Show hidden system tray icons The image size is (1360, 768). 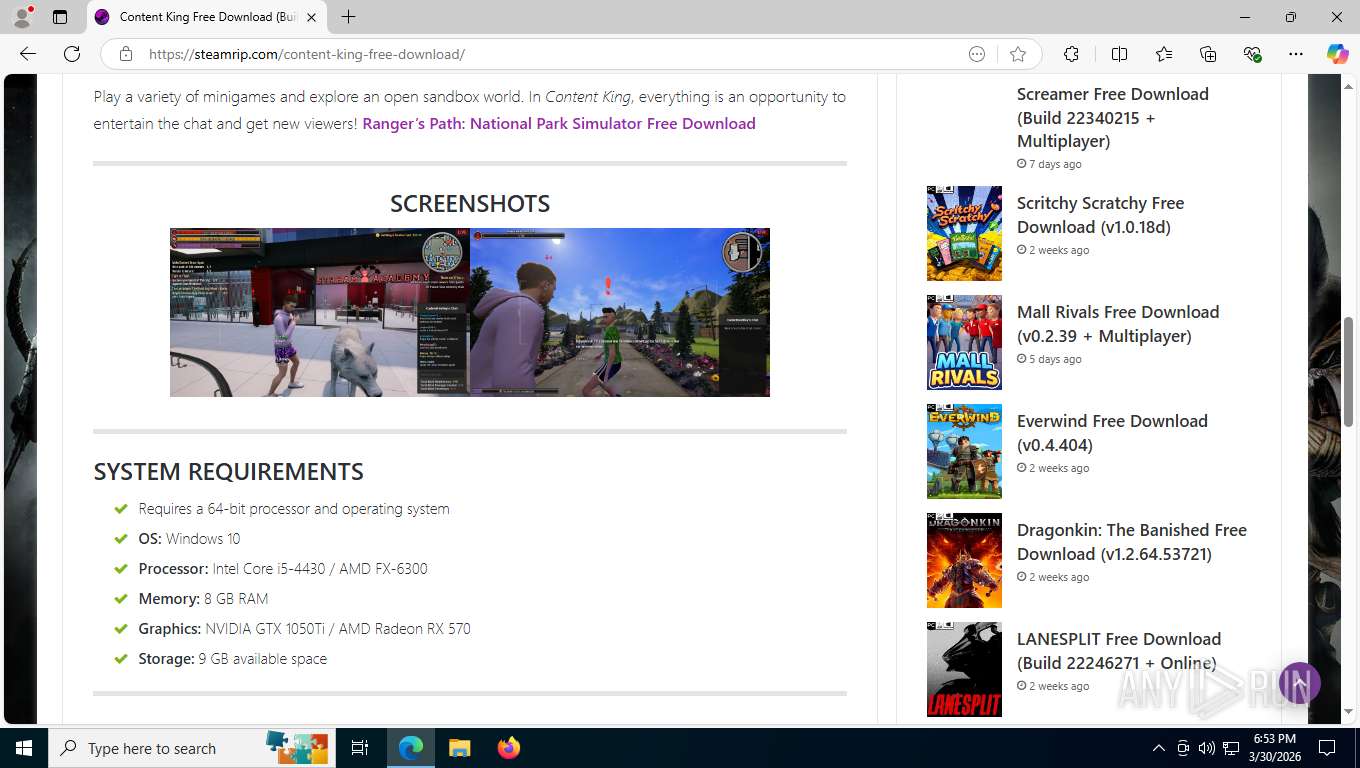pos(1159,748)
